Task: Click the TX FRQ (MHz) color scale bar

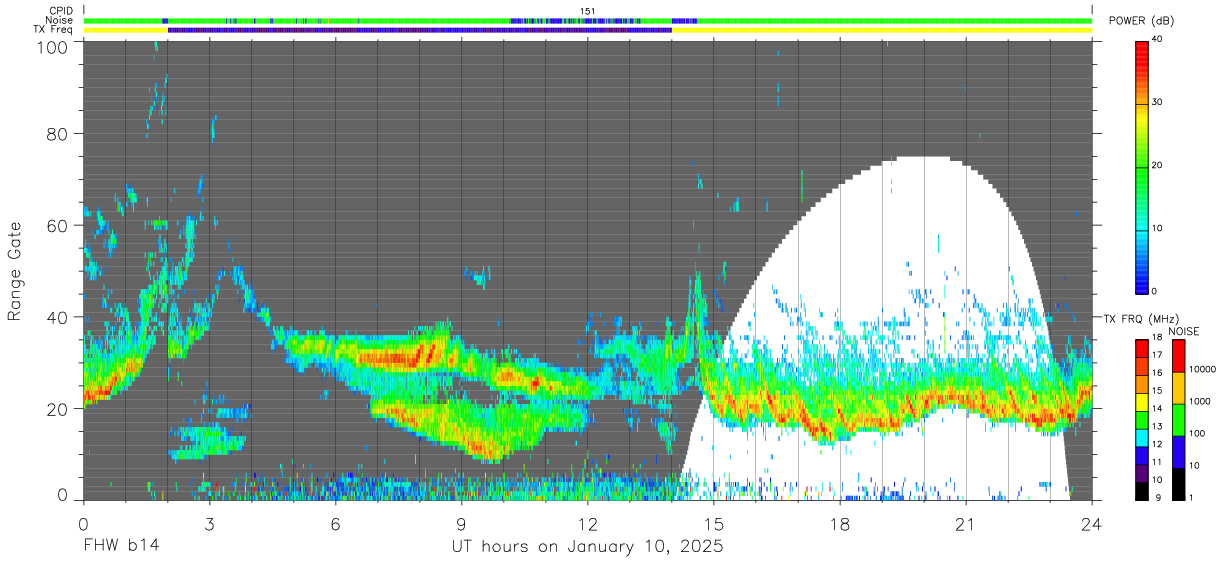Action: pos(1142,420)
